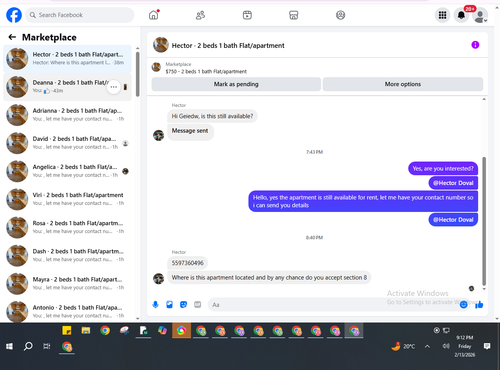Open the emoji picker in the message box
This screenshot has width=500, height=370.
point(463,304)
